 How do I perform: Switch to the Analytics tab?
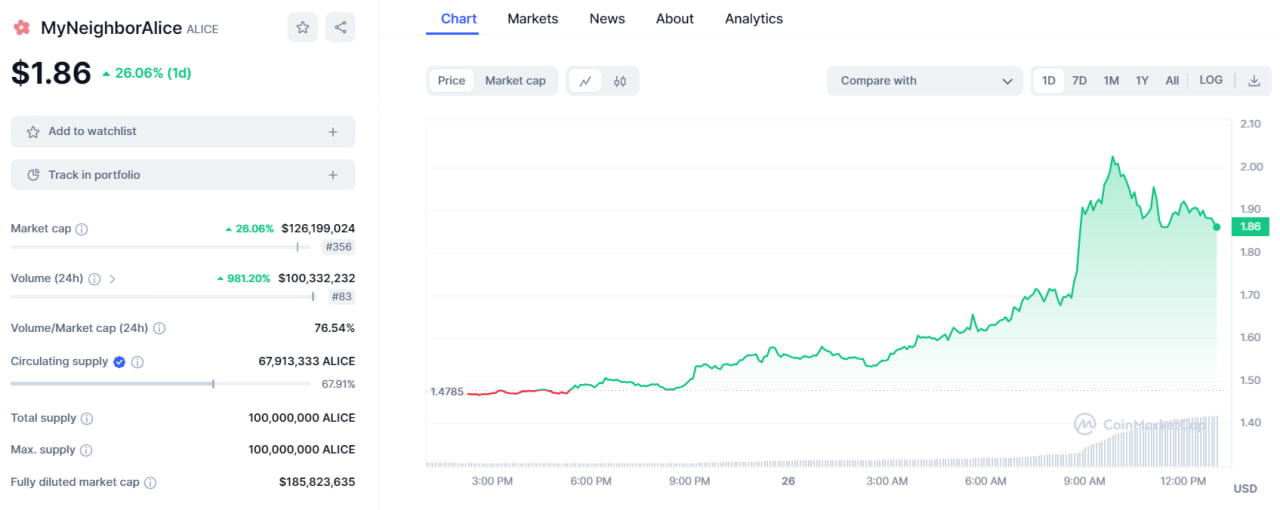click(x=753, y=19)
